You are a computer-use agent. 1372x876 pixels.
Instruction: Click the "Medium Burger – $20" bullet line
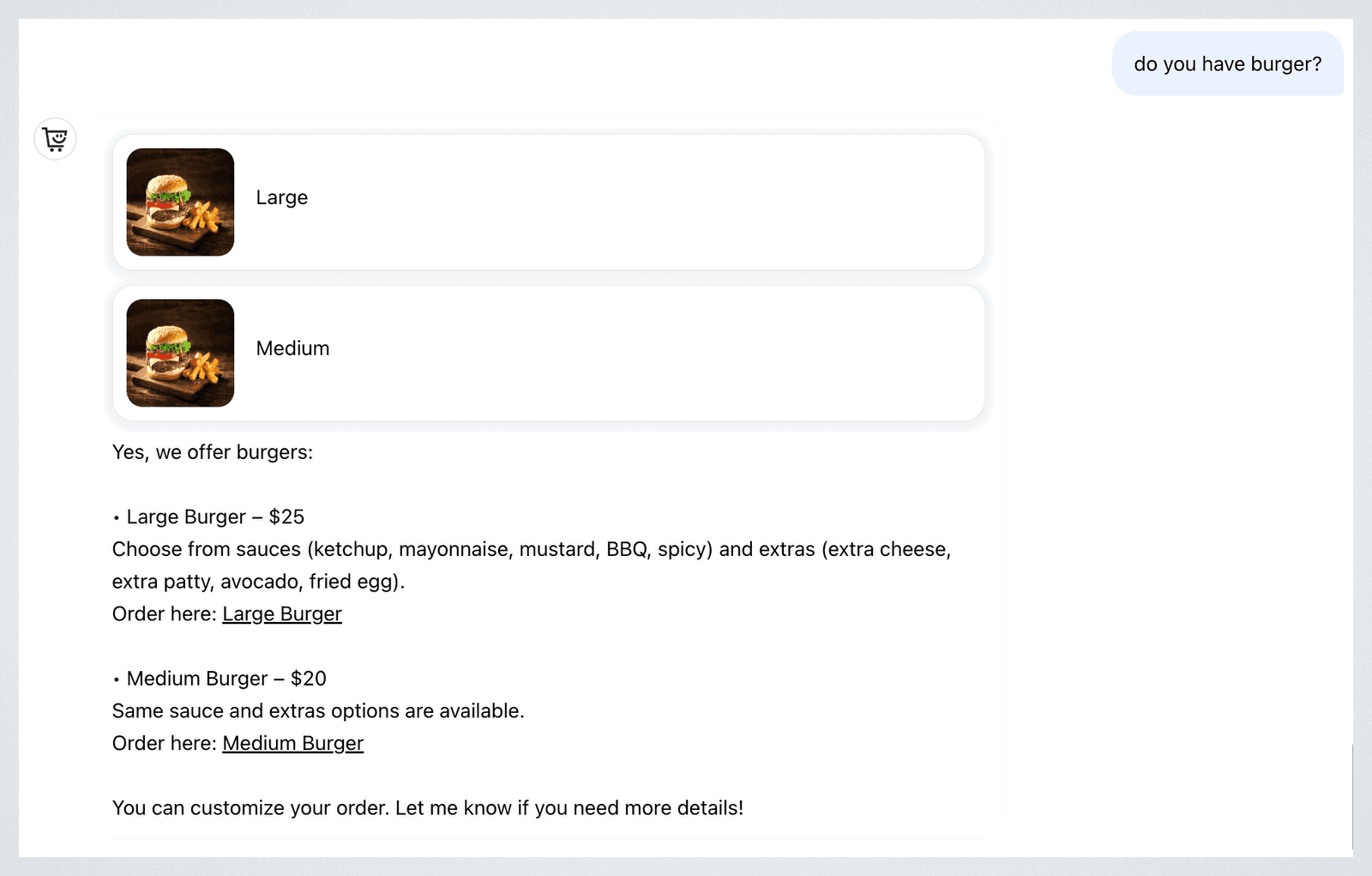coord(220,679)
